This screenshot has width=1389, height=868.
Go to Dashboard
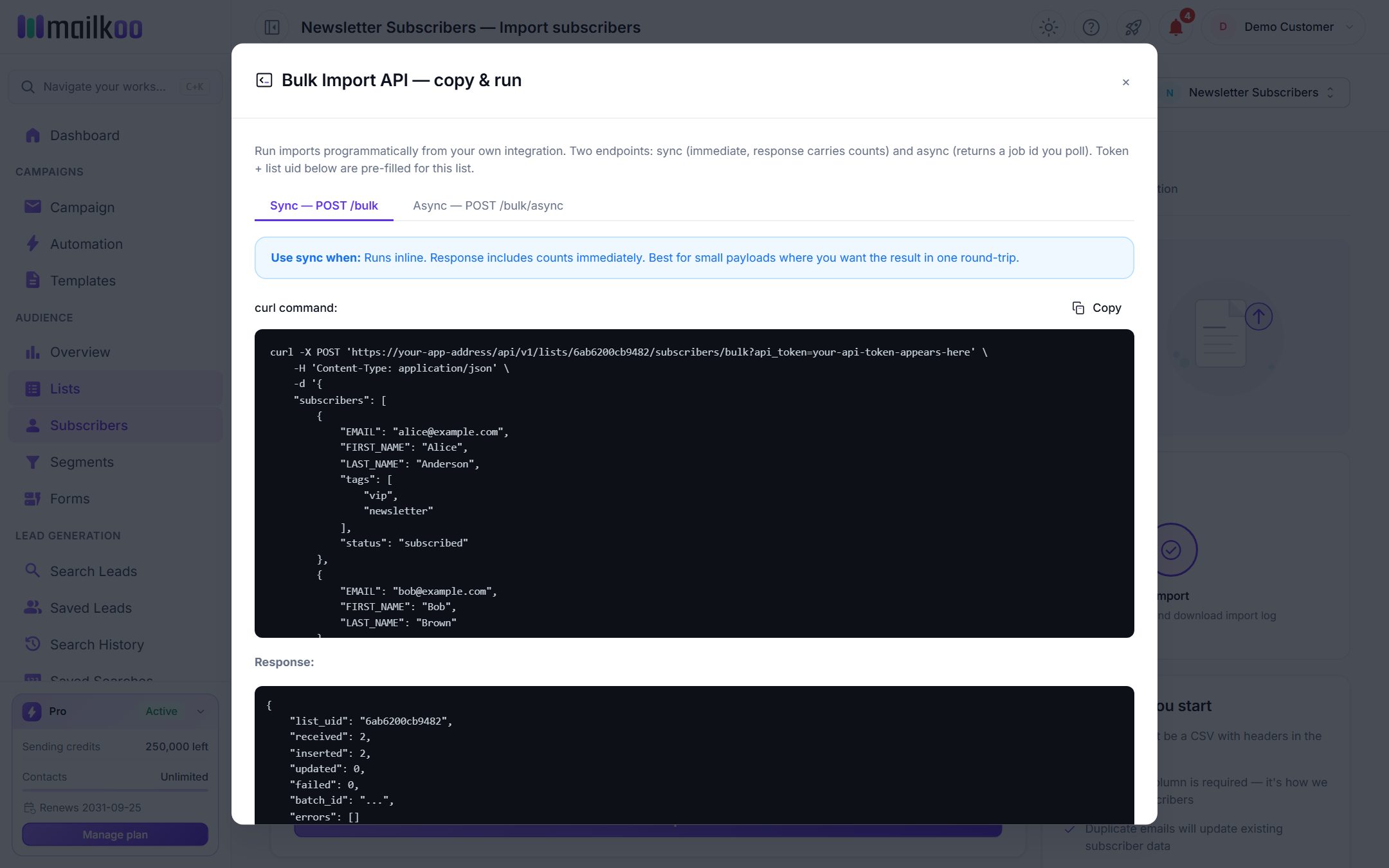point(115,136)
